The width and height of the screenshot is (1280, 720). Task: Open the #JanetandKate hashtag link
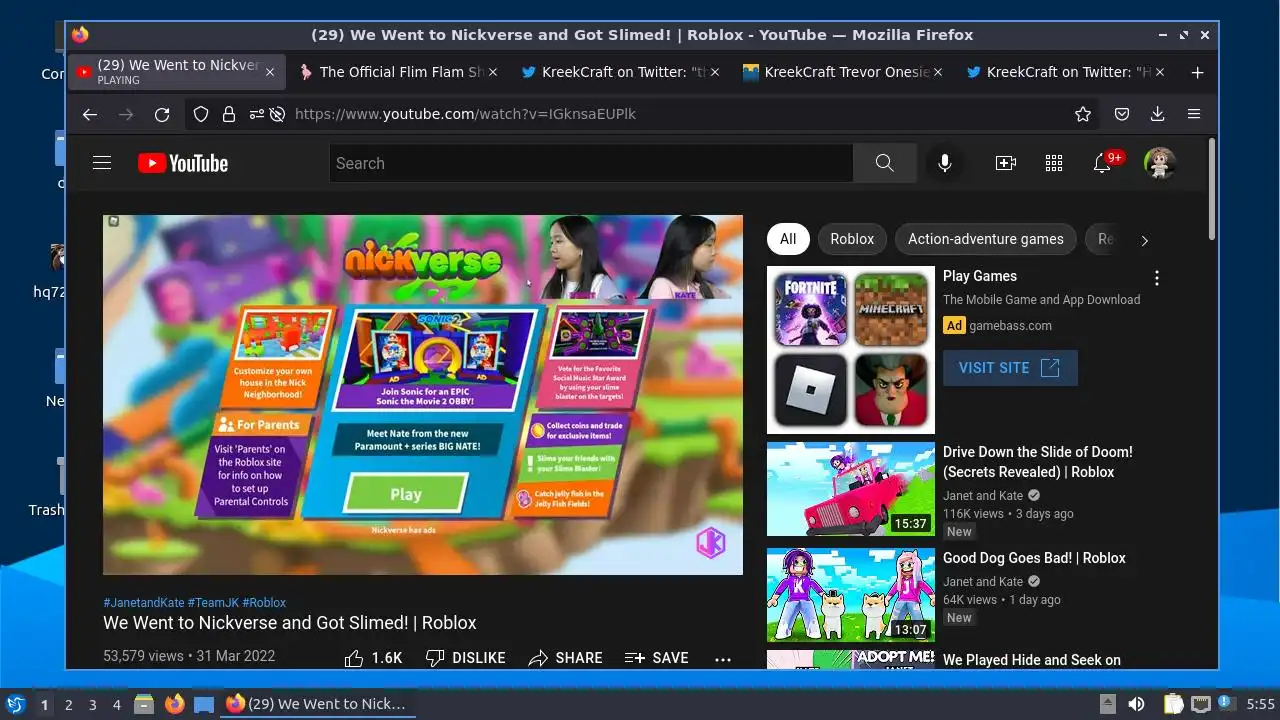tap(144, 603)
